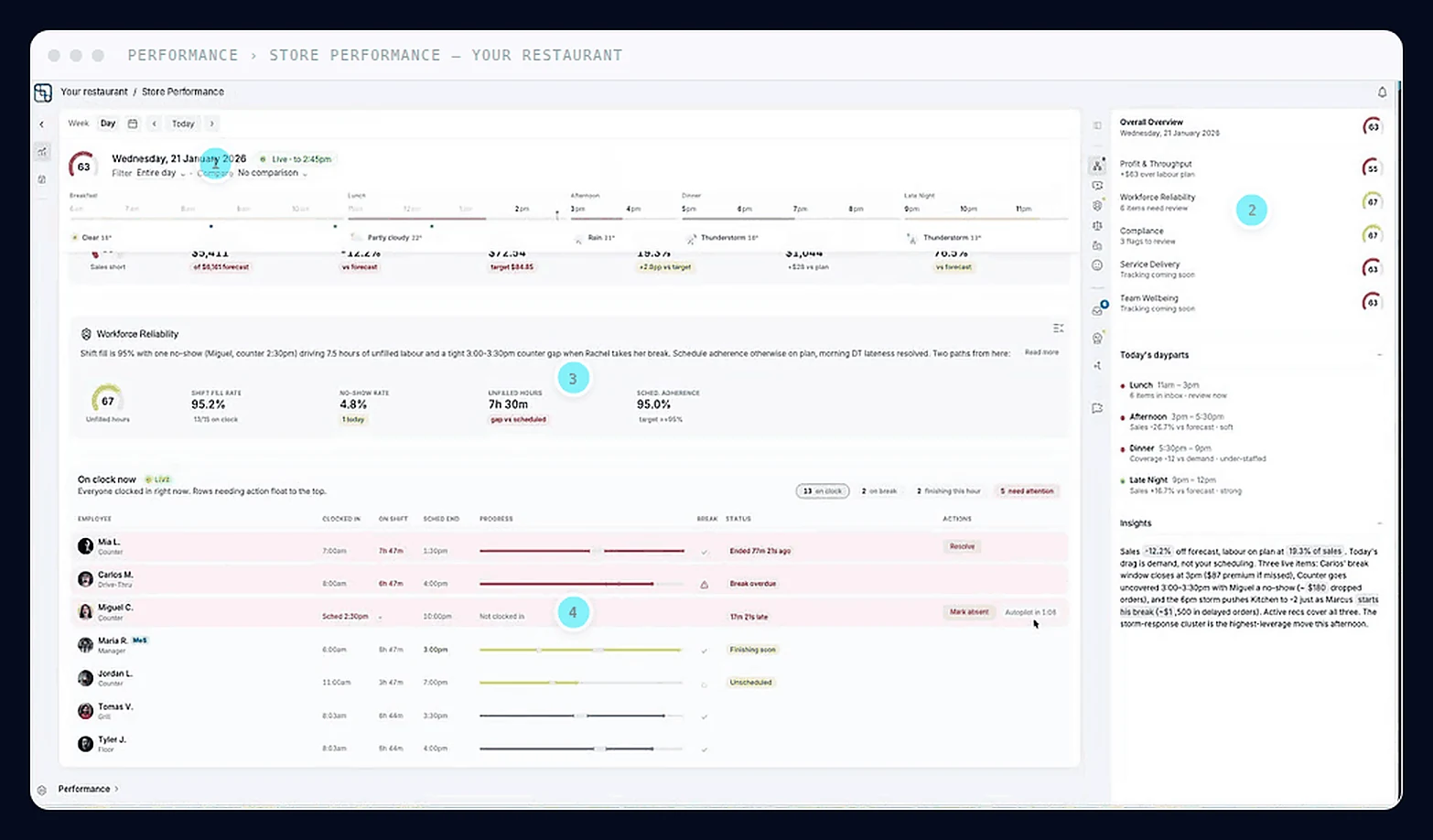Click the Store Performance breadcrumb
This screenshot has width=1433, height=840.
(x=183, y=92)
